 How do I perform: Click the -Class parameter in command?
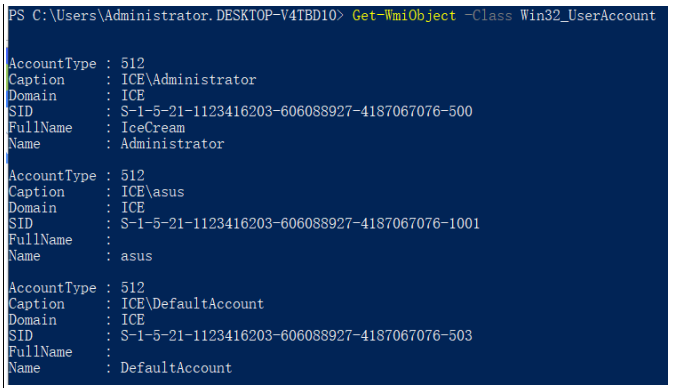(488, 16)
